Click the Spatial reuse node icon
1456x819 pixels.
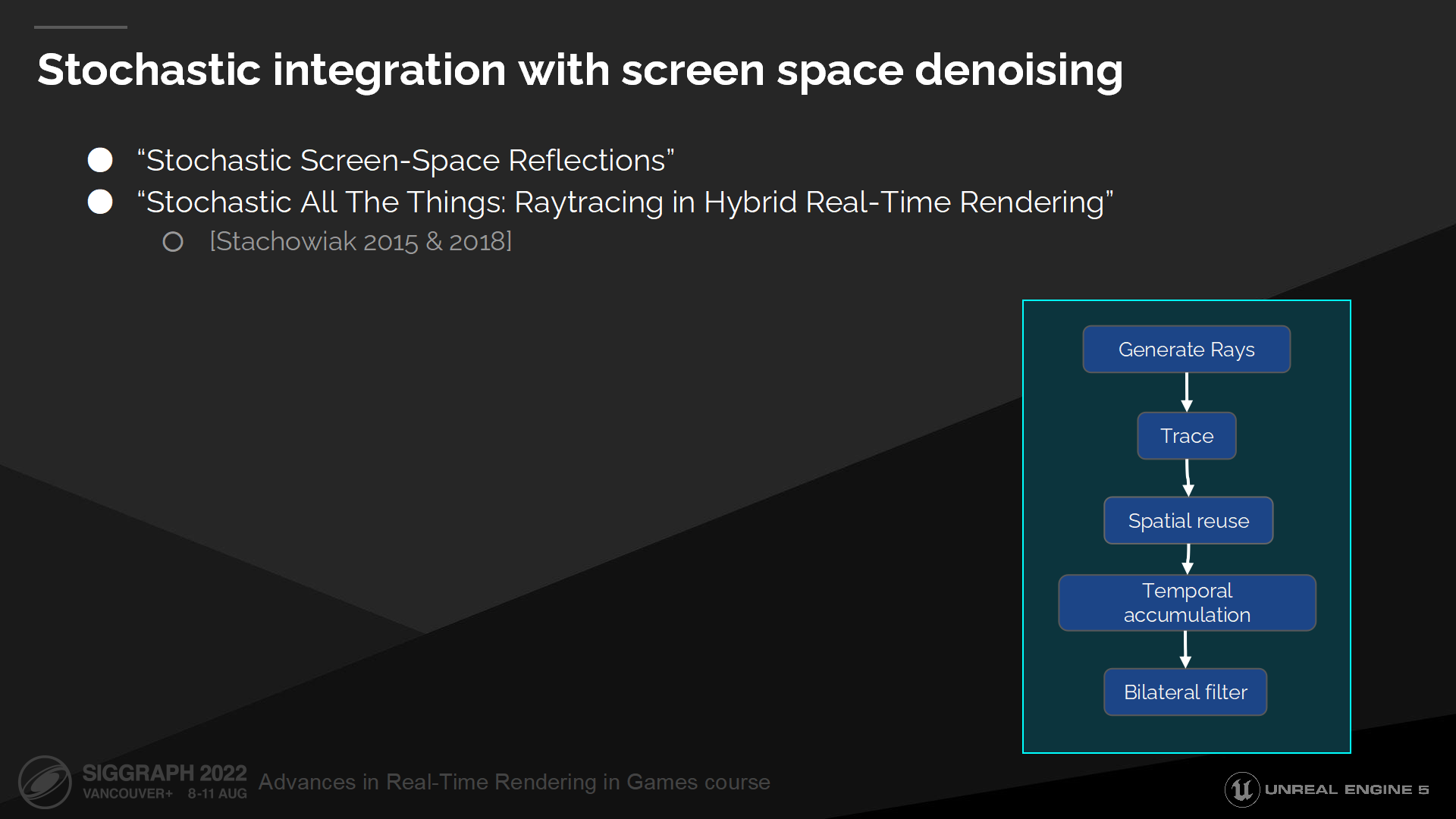pos(1187,520)
